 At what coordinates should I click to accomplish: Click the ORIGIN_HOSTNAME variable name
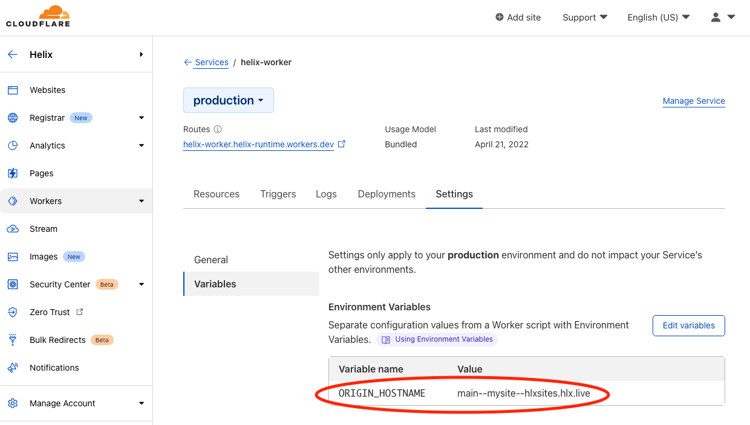point(382,393)
